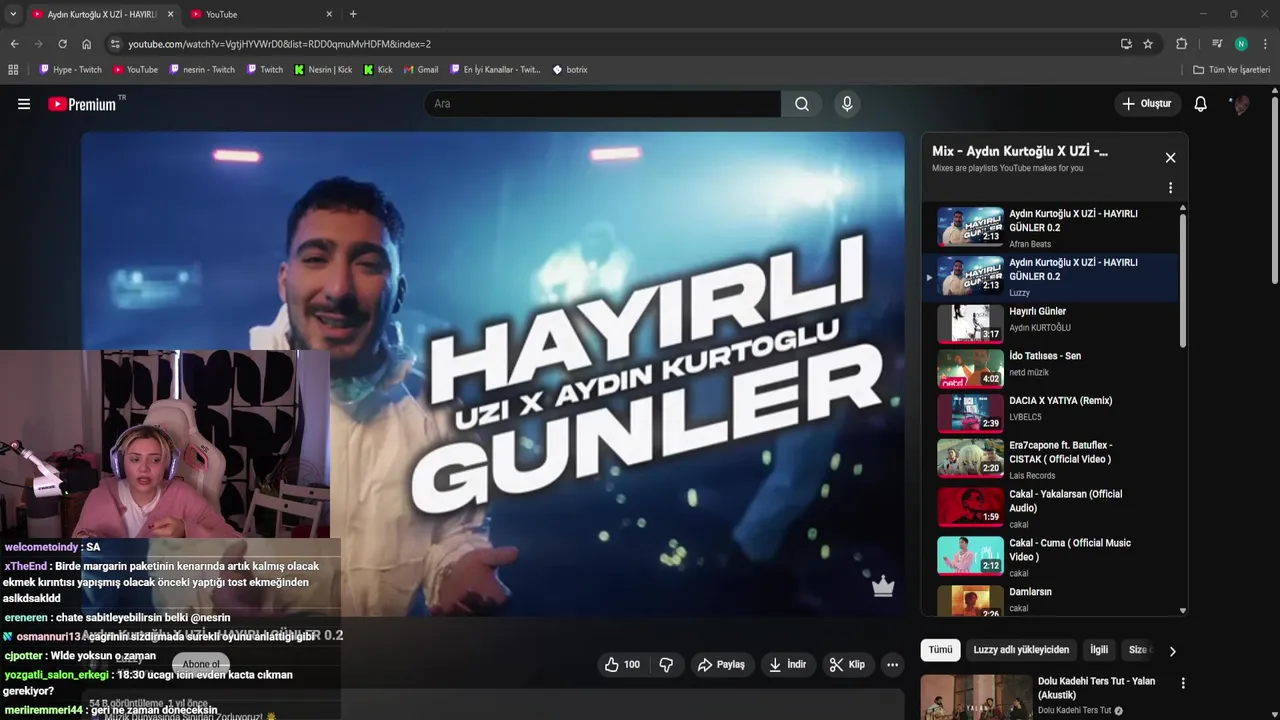Open a new browser tab
Screen dimensions: 1280x720
(353, 14)
